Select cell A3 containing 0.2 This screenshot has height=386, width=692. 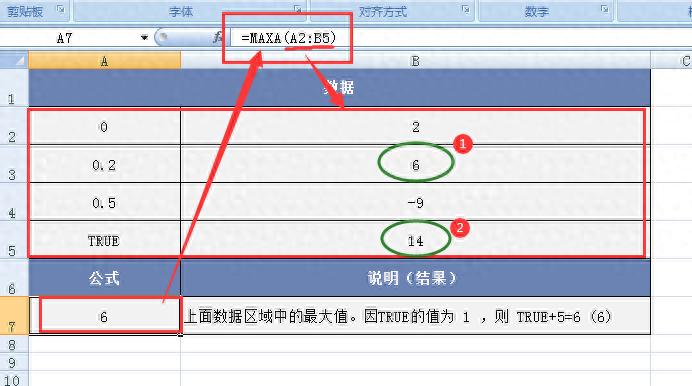click(105, 164)
